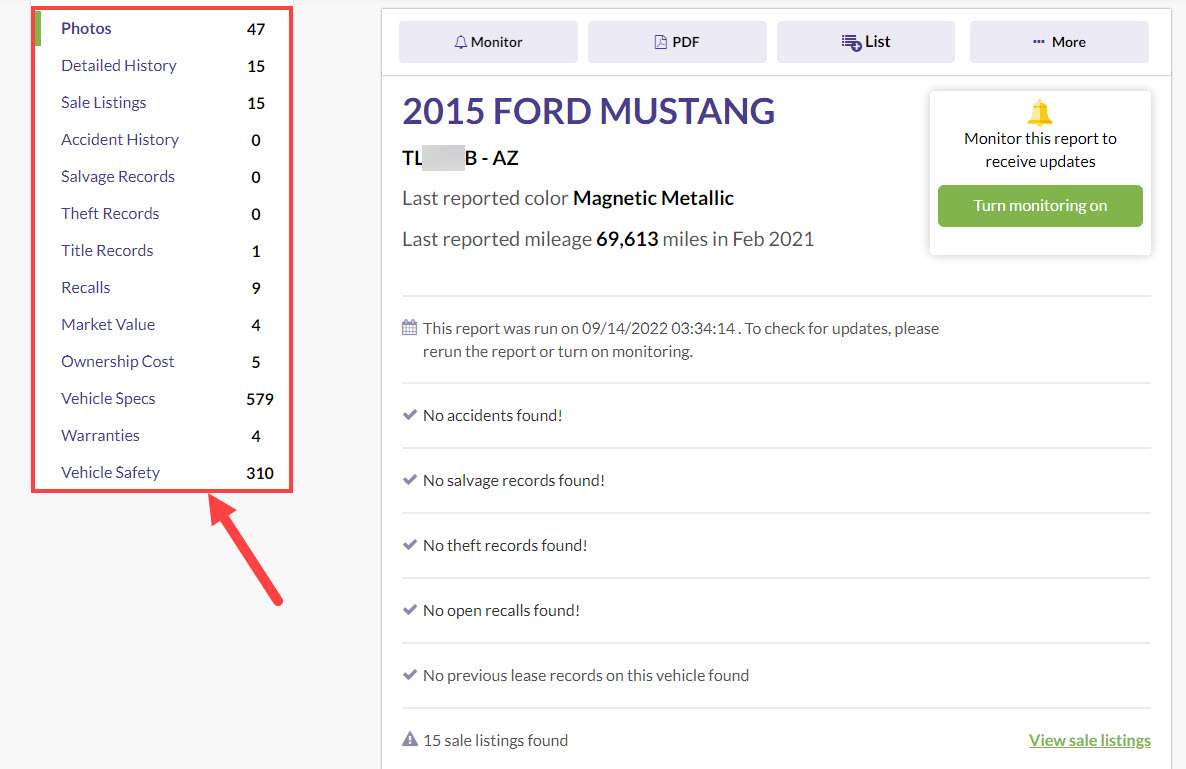This screenshot has height=769, width=1186.
Task: Open the Monitor button
Action: pyautogui.click(x=488, y=42)
